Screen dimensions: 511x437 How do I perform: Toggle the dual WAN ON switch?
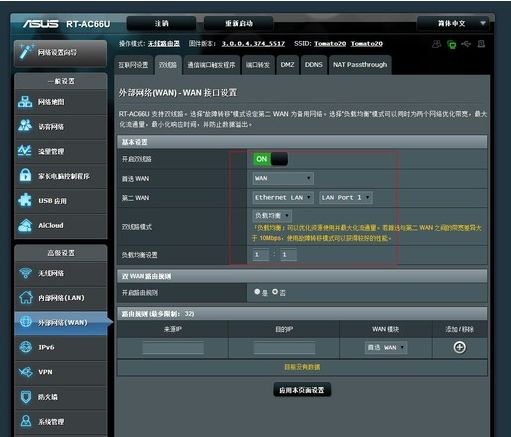(x=270, y=159)
